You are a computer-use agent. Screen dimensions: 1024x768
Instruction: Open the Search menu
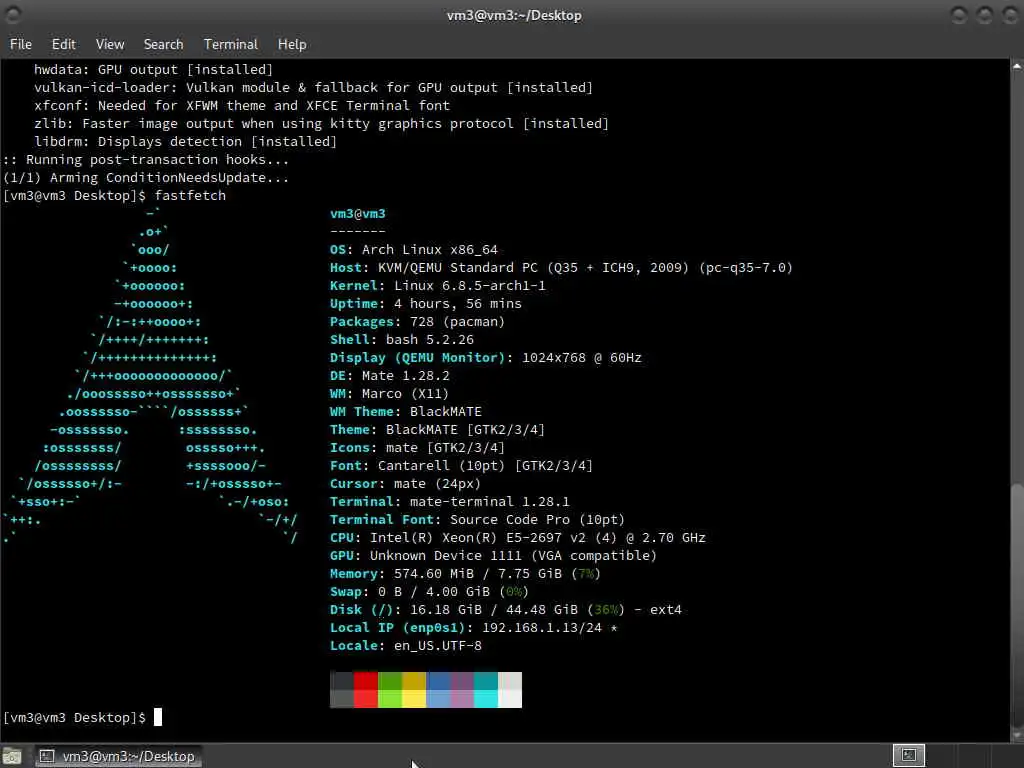click(163, 44)
